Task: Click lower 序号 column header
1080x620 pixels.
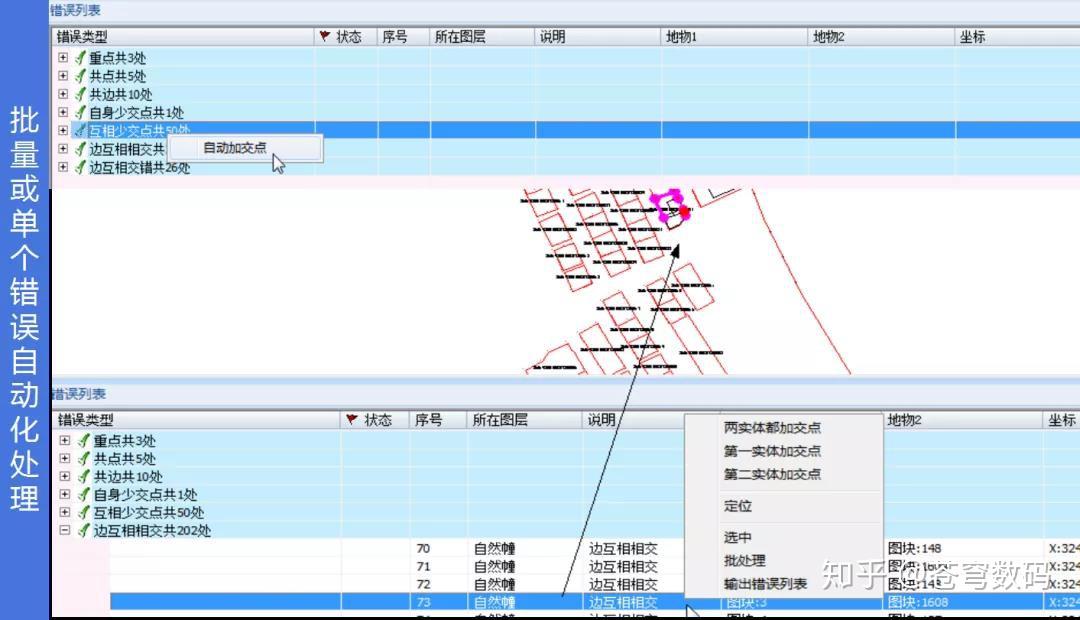Action: point(439,420)
